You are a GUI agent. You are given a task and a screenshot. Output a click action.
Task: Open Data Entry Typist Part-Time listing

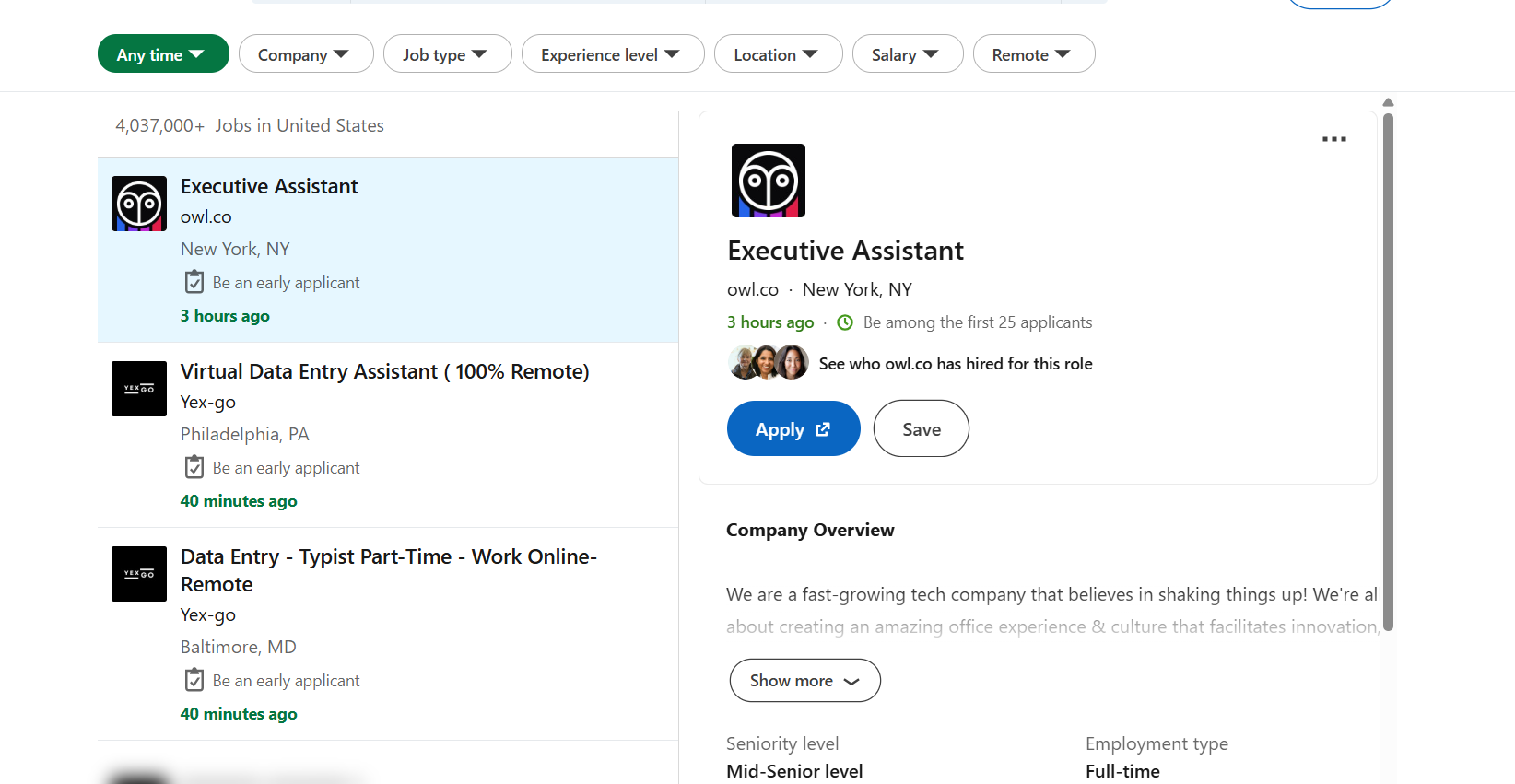click(x=389, y=570)
